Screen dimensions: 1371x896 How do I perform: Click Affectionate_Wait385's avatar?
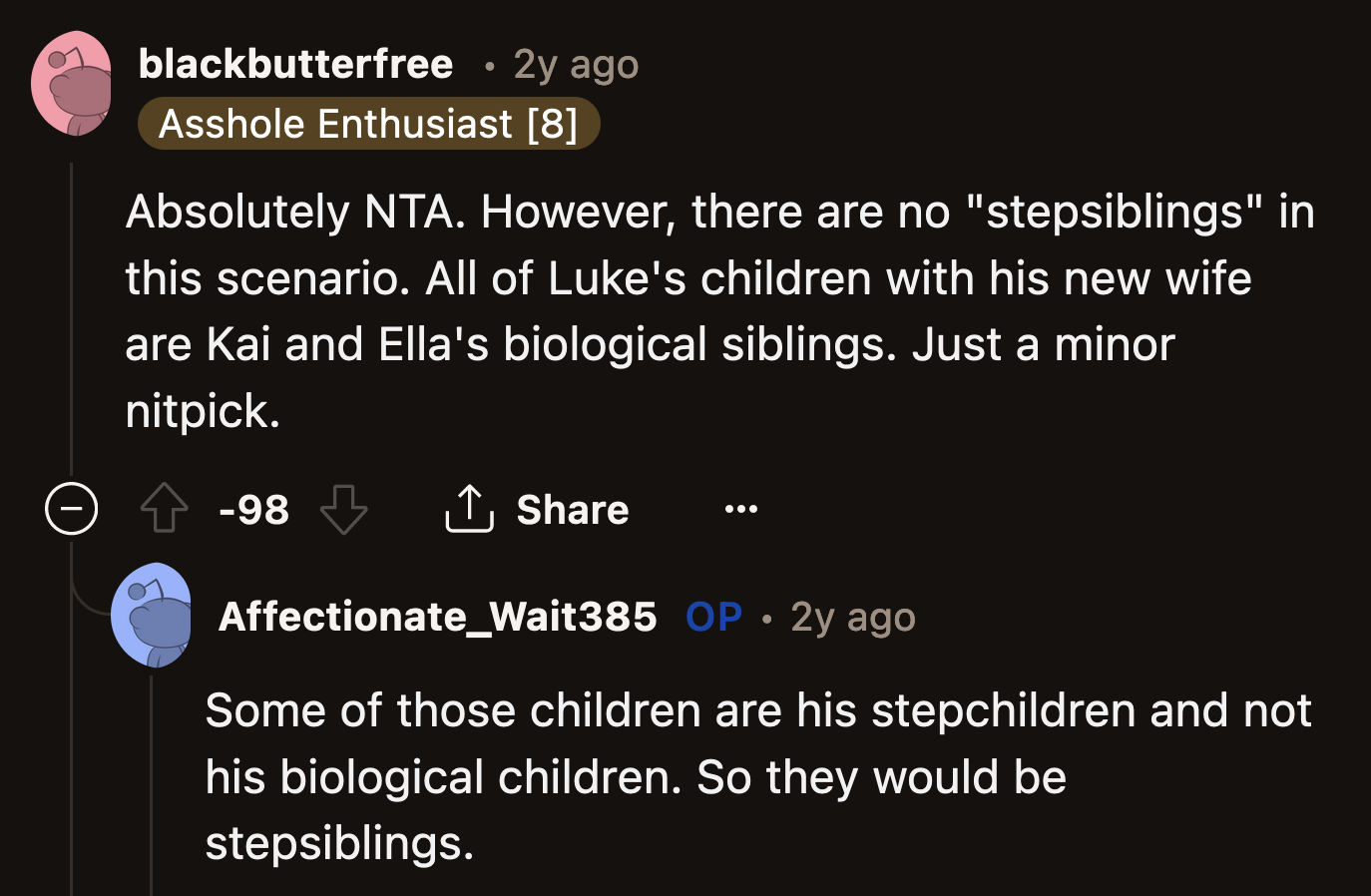click(153, 616)
